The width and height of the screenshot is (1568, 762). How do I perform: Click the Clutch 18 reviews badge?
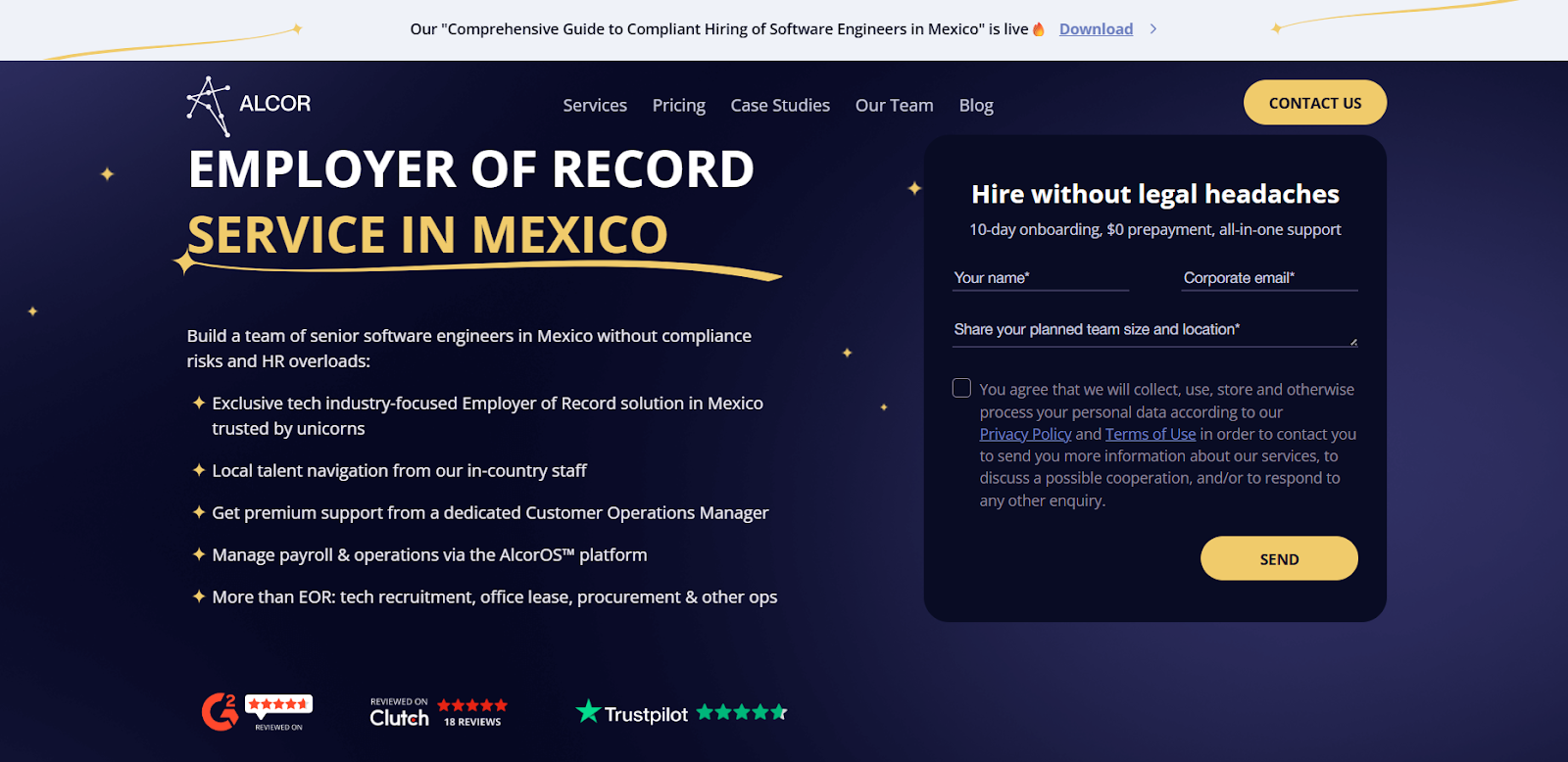(x=438, y=713)
